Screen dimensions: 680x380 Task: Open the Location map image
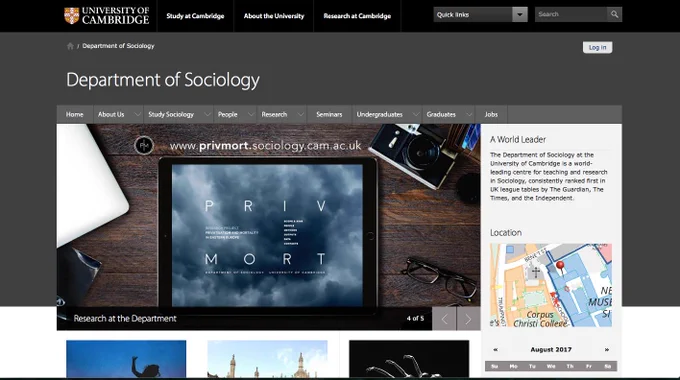551,285
